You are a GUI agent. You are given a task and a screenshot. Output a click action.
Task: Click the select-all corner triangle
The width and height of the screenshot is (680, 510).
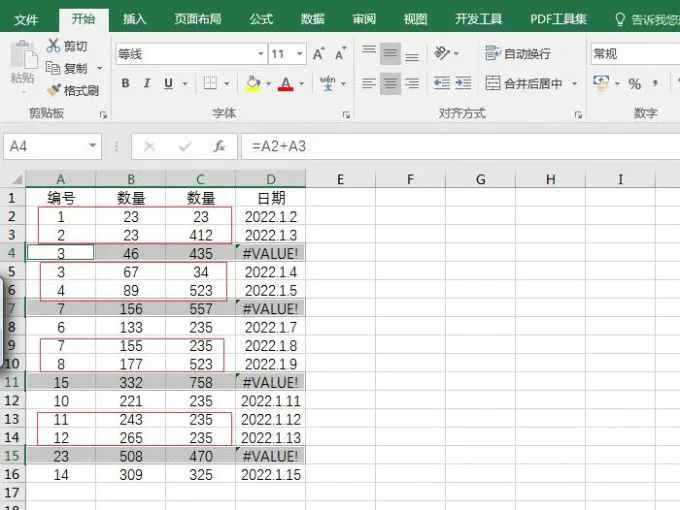tap(16, 179)
